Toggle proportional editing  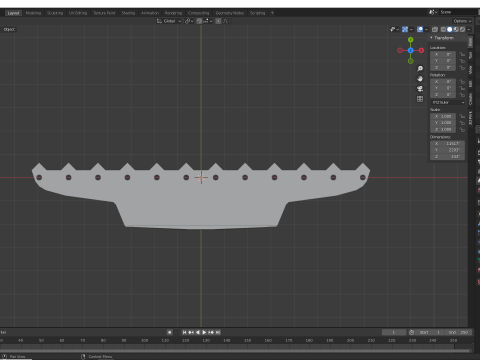(218, 21)
